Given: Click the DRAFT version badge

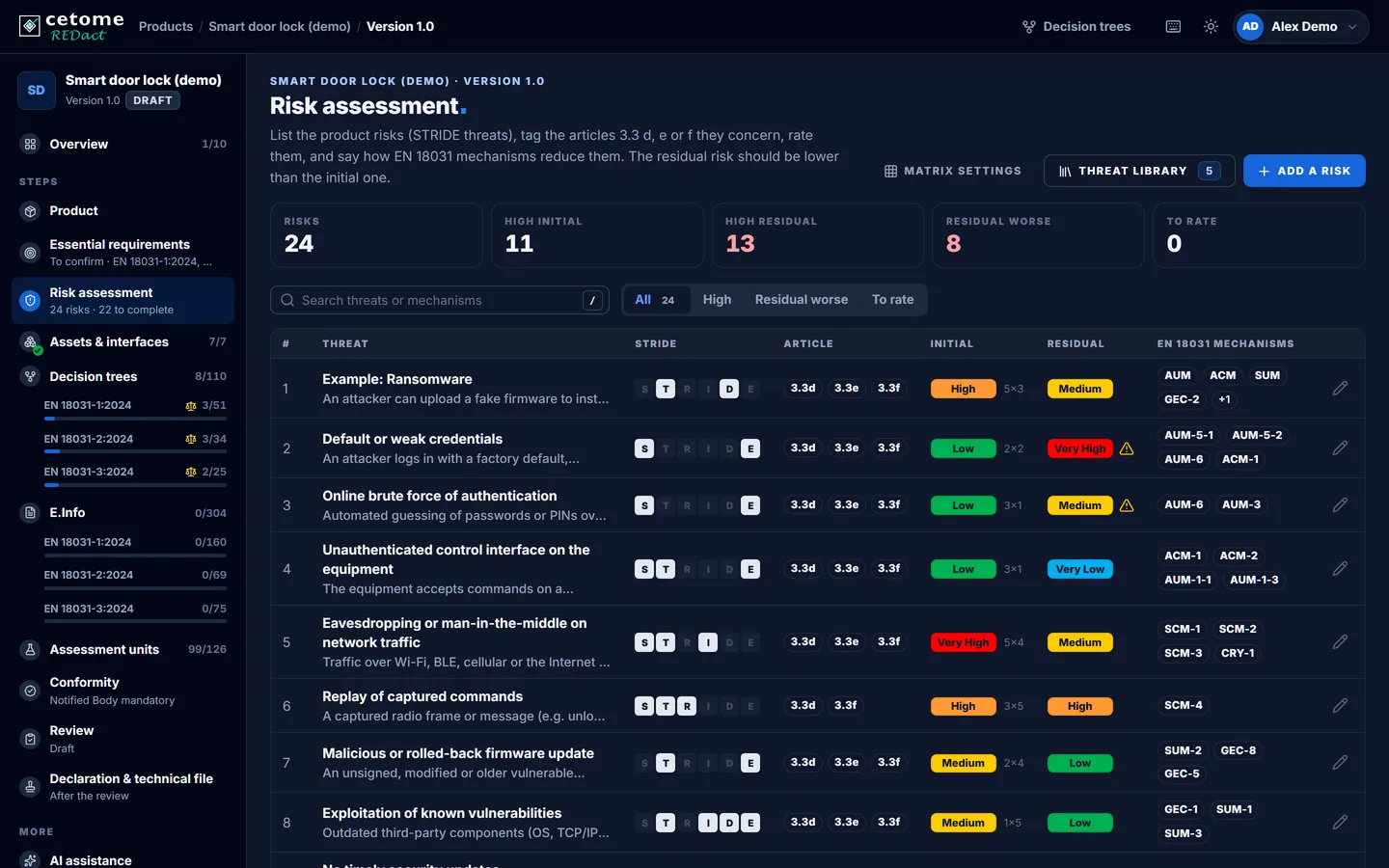Looking at the screenshot, I should 152,100.
